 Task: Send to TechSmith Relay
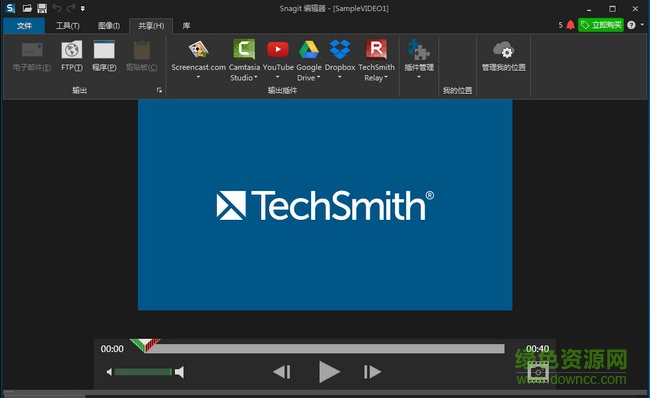tap(376, 56)
